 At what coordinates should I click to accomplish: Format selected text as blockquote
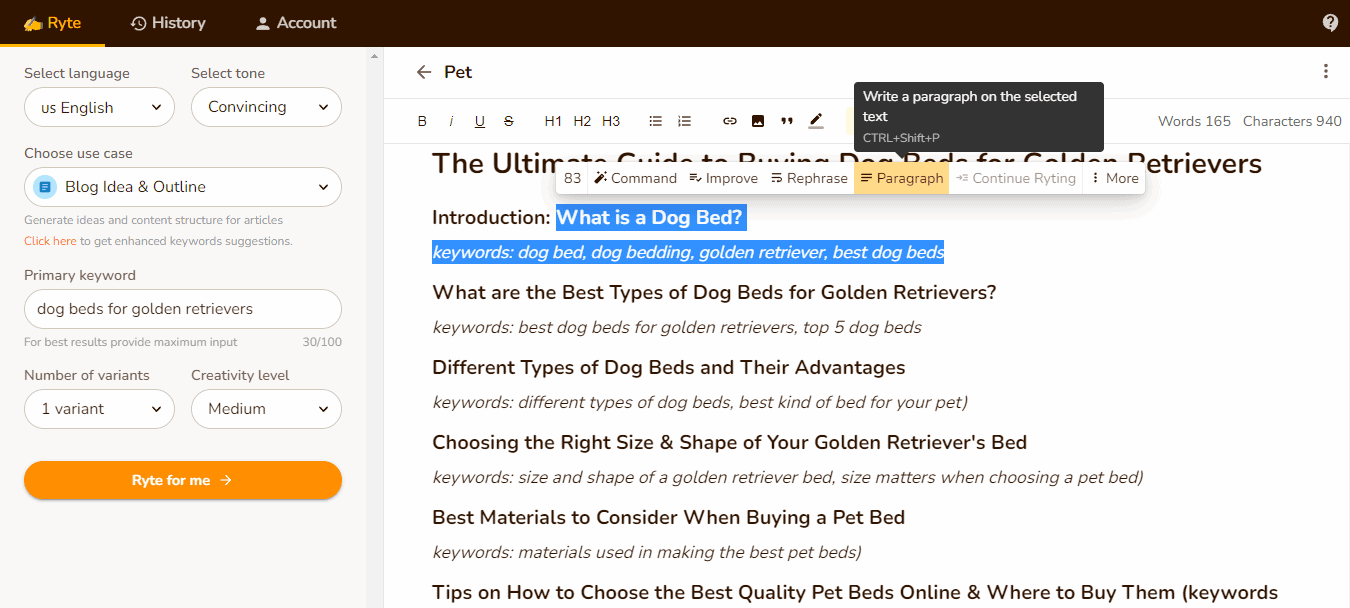coord(787,120)
